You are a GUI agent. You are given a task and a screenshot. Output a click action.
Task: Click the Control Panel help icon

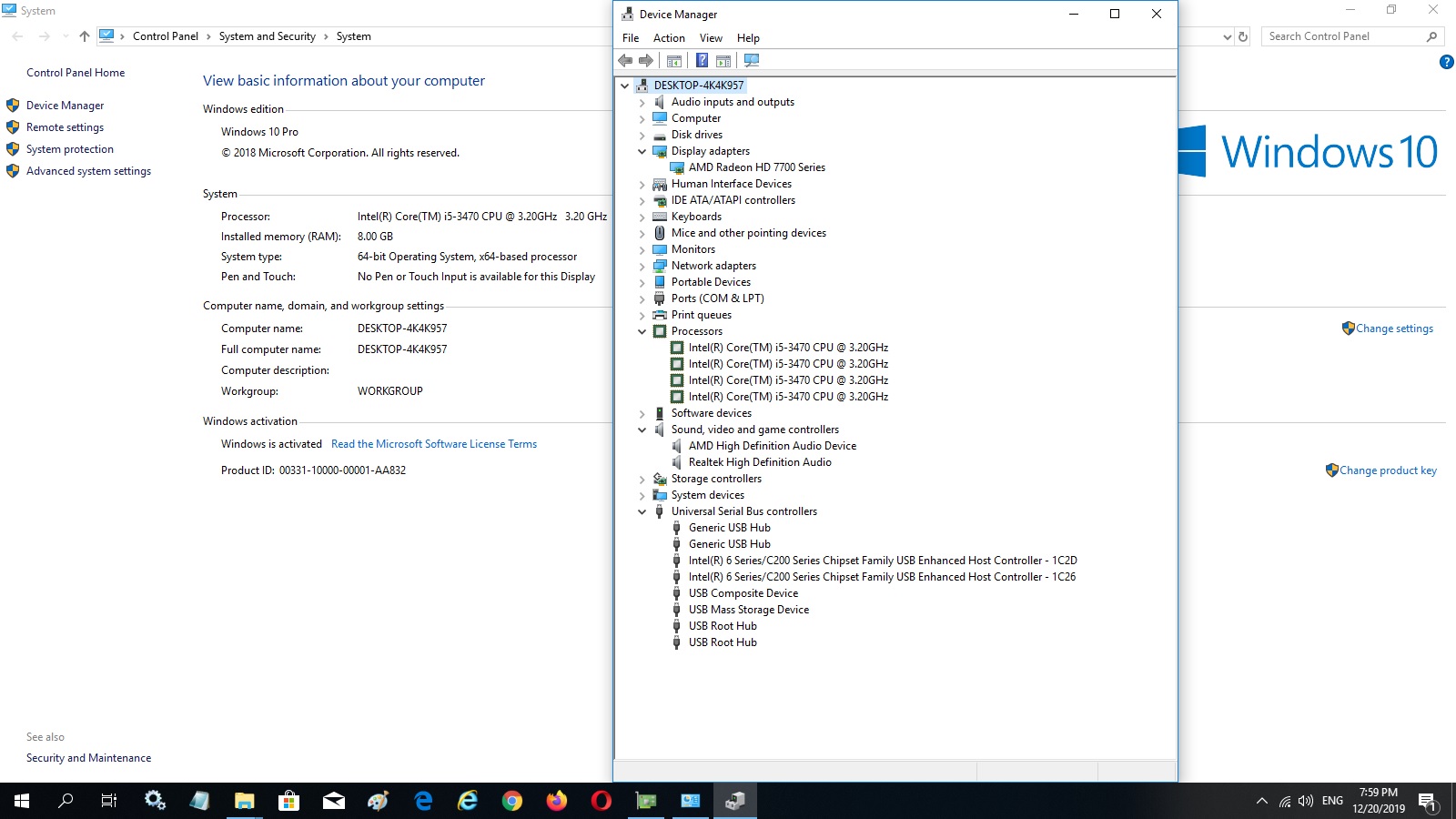click(x=1446, y=62)
